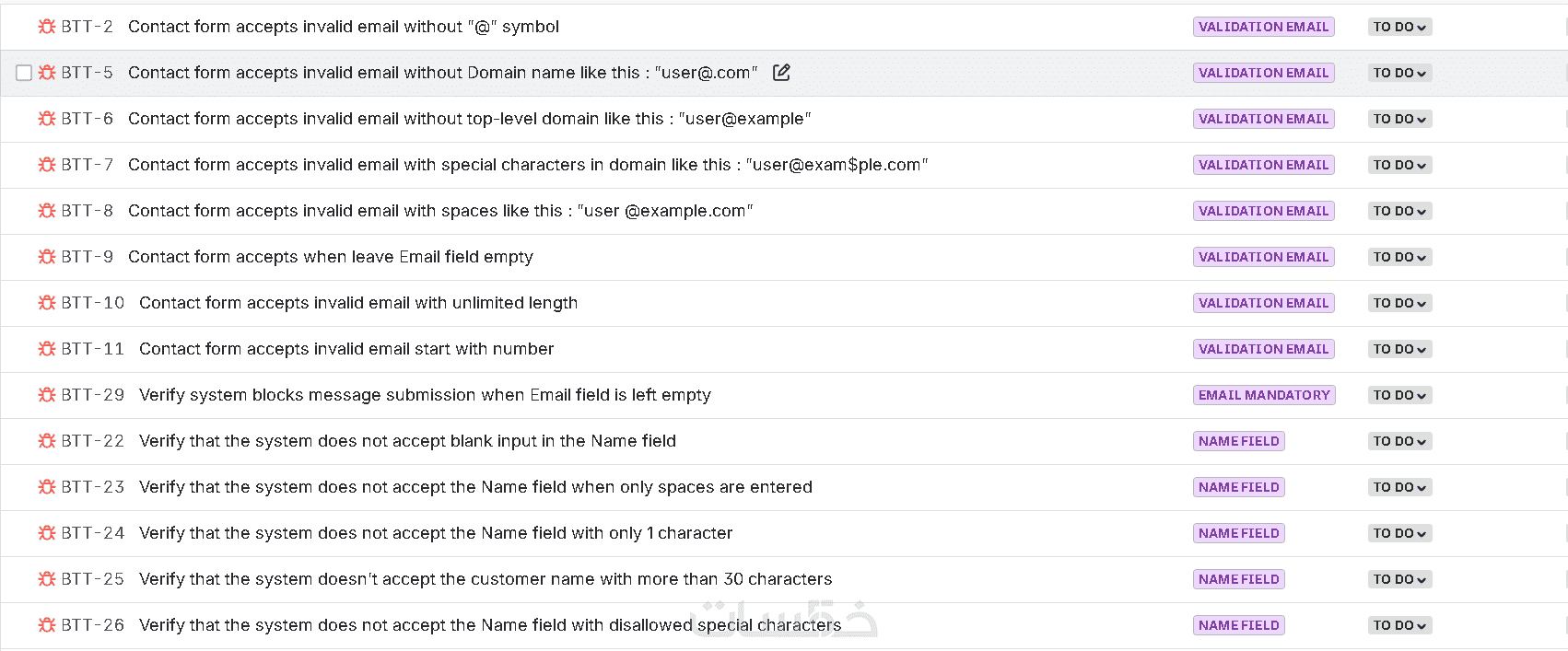This screenshot has height=651, width=1568.
Task: Open the BTT-24 one-character Name field issue
Action: point(436,533)
